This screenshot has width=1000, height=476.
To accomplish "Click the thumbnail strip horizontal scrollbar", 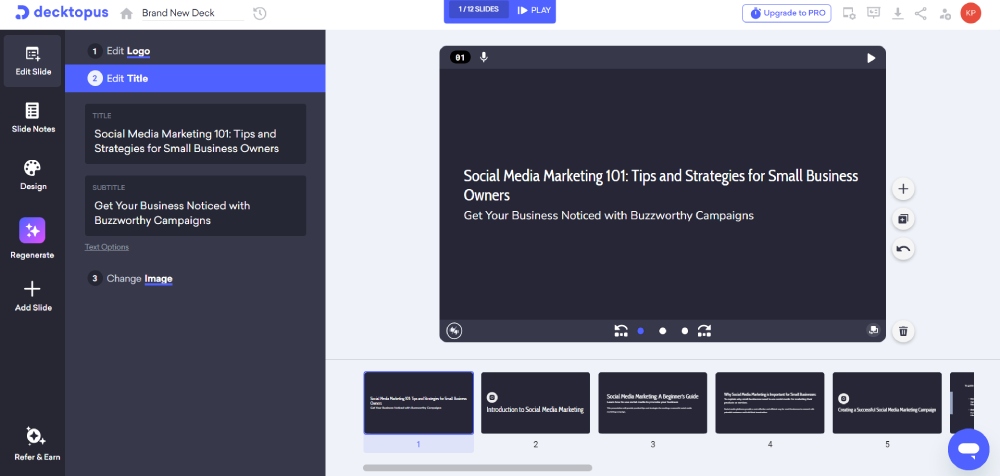I will tap(477, 467).
